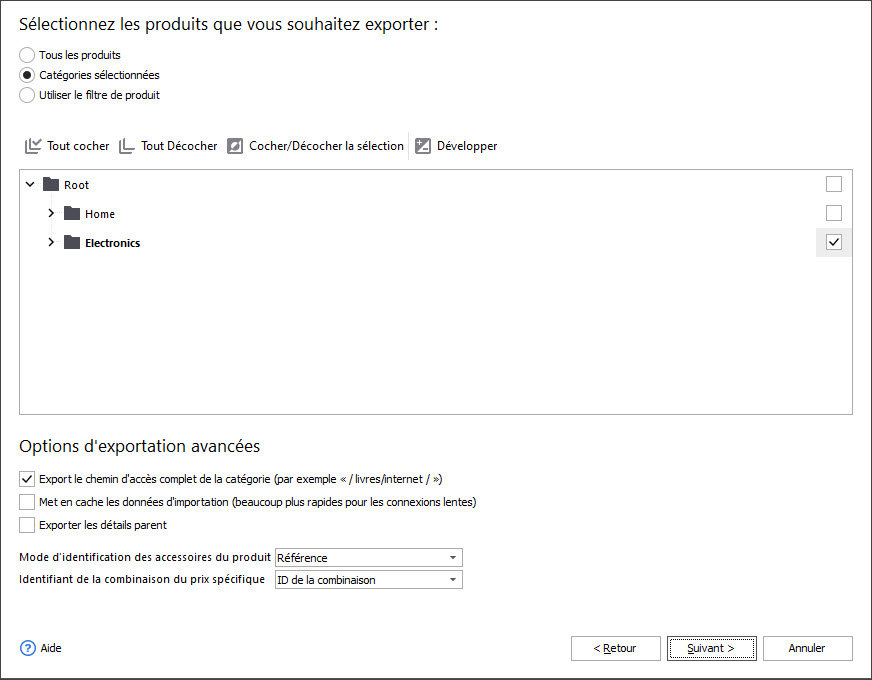Click the ID de la combinaison value
Viewport: 872px width, 680px height.
[326, 580]
